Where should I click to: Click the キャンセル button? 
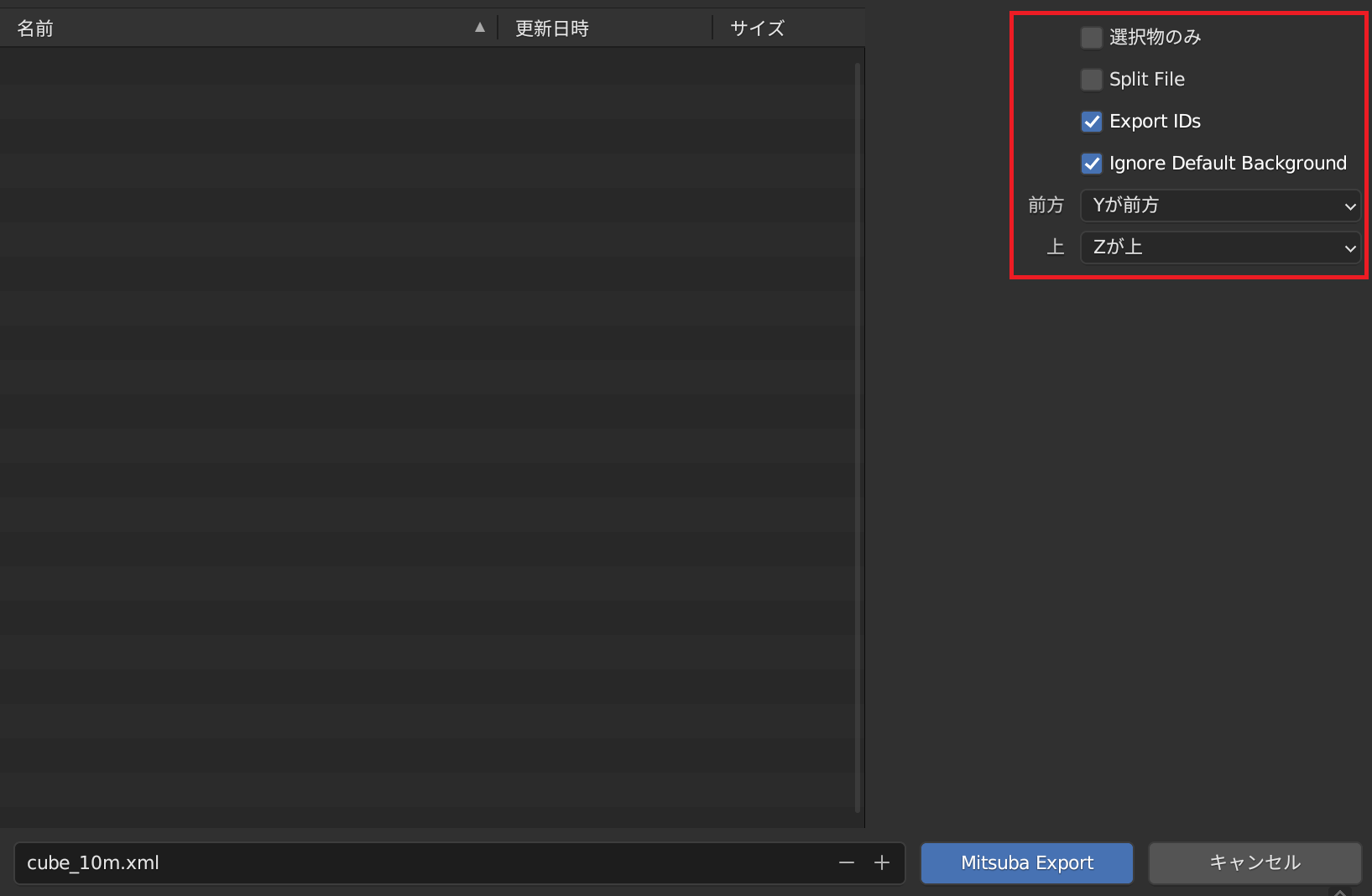(1255, 862)
